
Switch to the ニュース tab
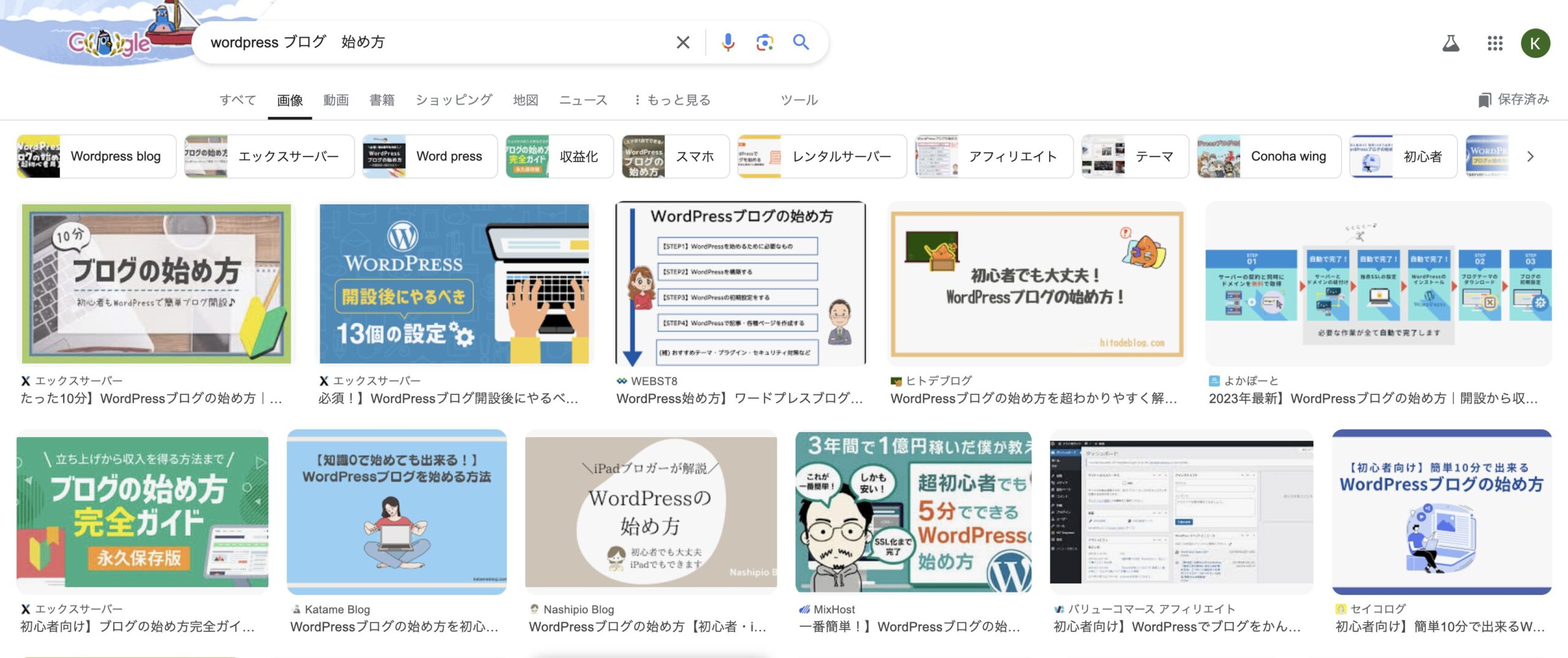[x=583, y=100]
